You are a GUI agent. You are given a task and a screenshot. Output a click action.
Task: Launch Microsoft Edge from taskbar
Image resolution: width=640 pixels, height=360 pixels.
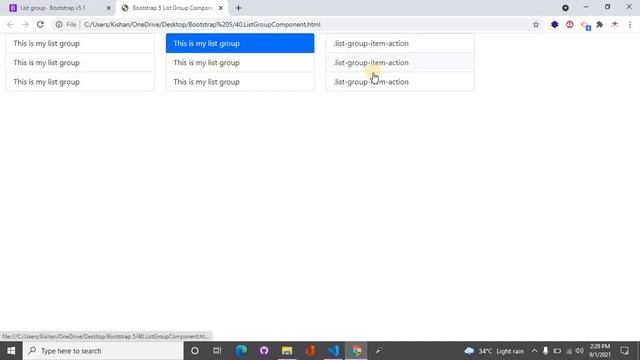point(241,351)
